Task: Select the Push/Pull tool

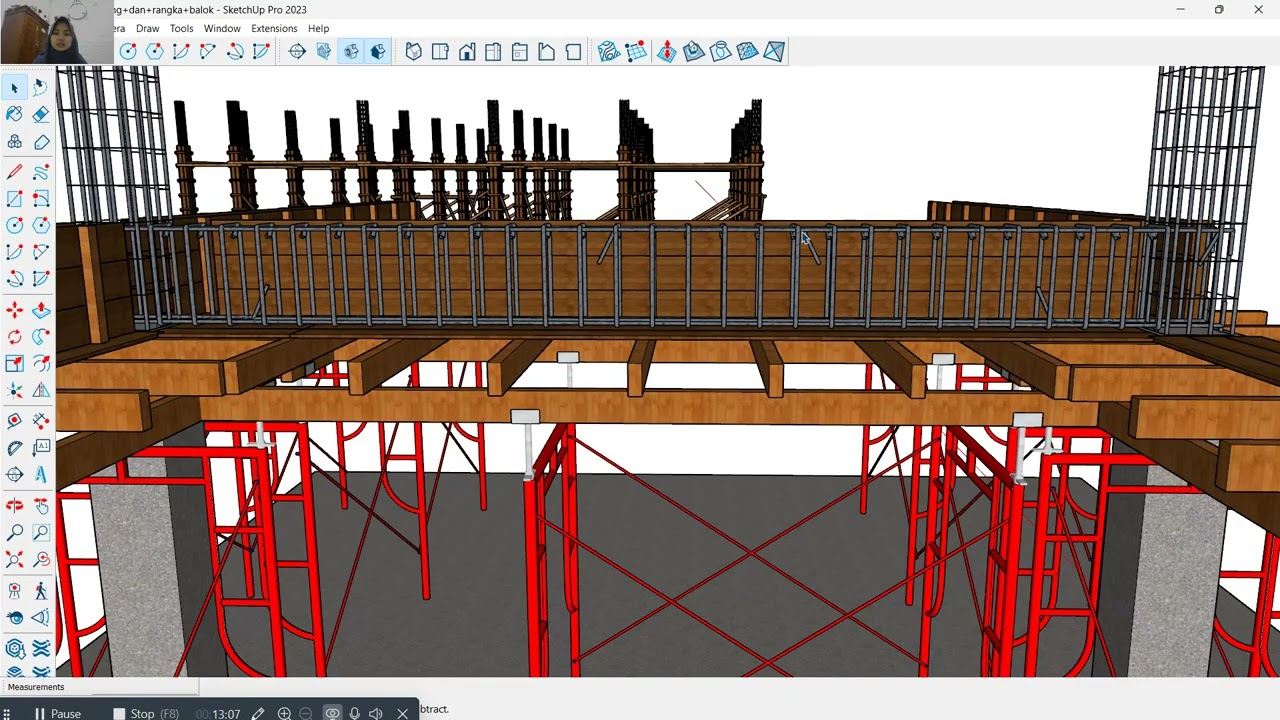Action: (x=41, y=310)
